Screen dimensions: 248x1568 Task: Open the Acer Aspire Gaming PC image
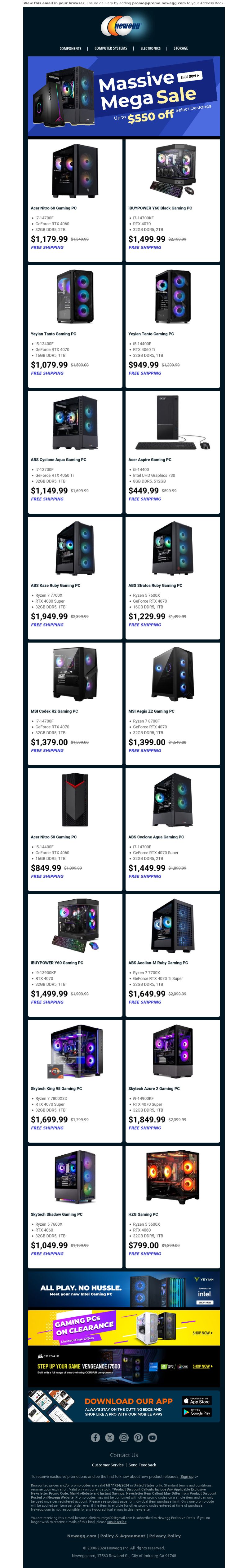click(x=172, y=422)
